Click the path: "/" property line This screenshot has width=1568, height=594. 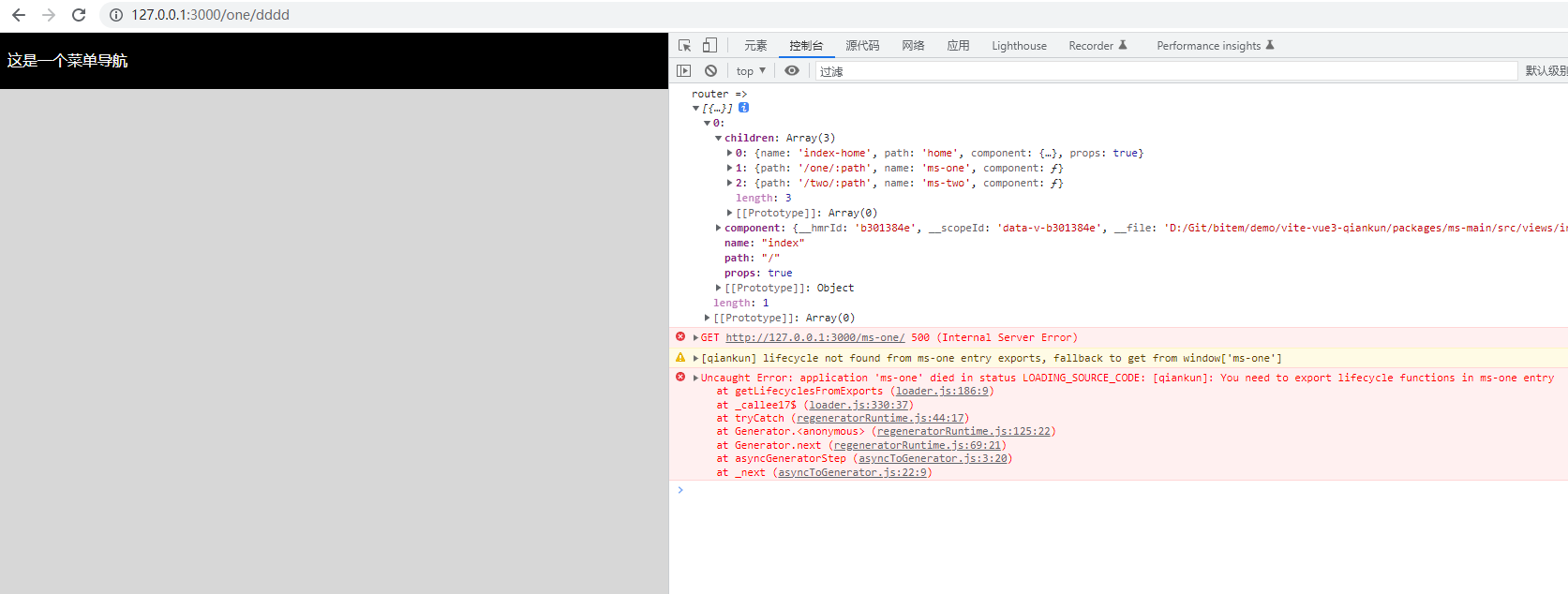[752, 258]
